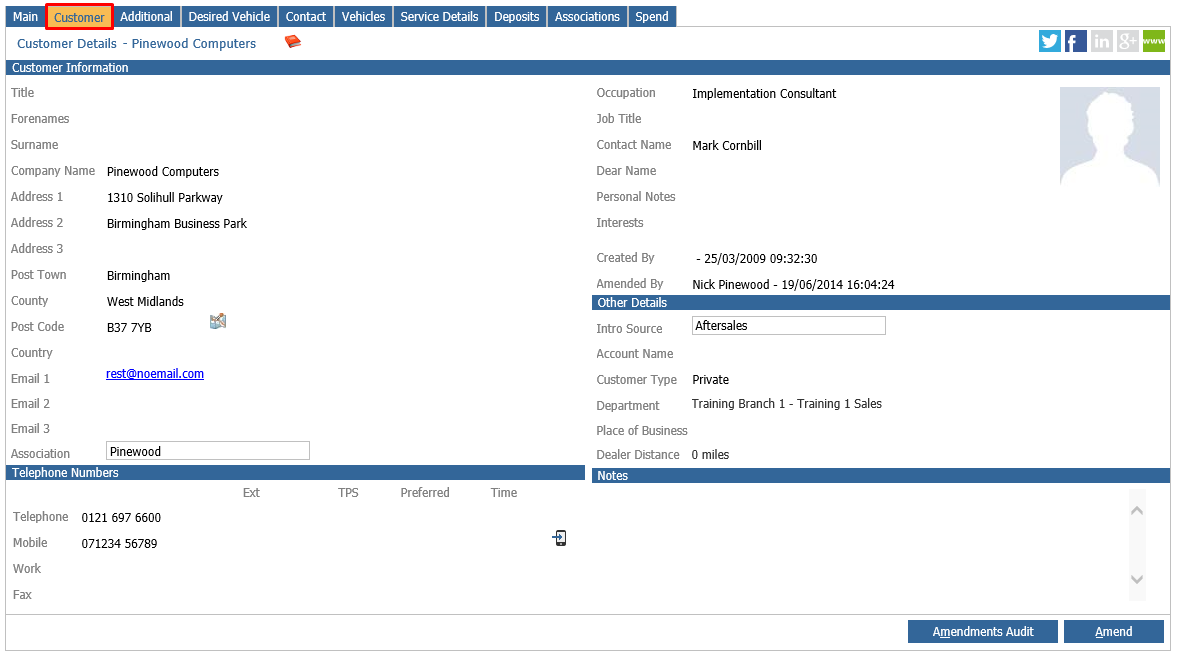Open the Vehicles tab
This screenshot has height=658, width=1177.
point(363,16)
